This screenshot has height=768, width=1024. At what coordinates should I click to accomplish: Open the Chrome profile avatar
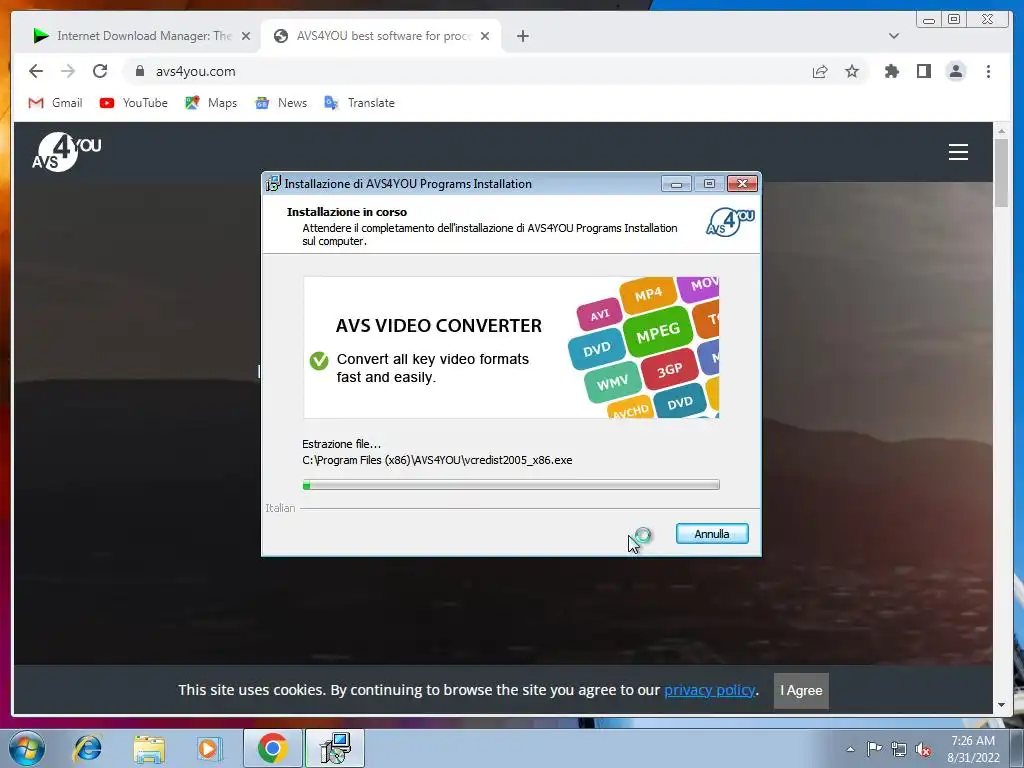click(x=955, y=71)
